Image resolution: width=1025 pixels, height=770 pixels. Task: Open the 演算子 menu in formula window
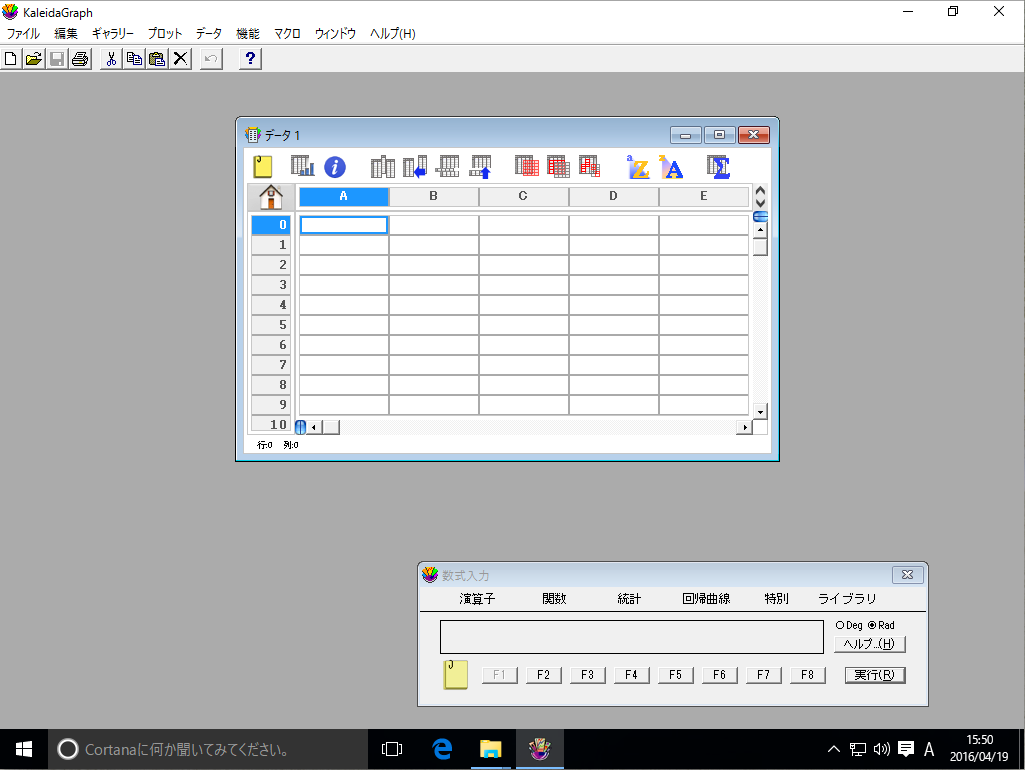(x=477, y=599)
